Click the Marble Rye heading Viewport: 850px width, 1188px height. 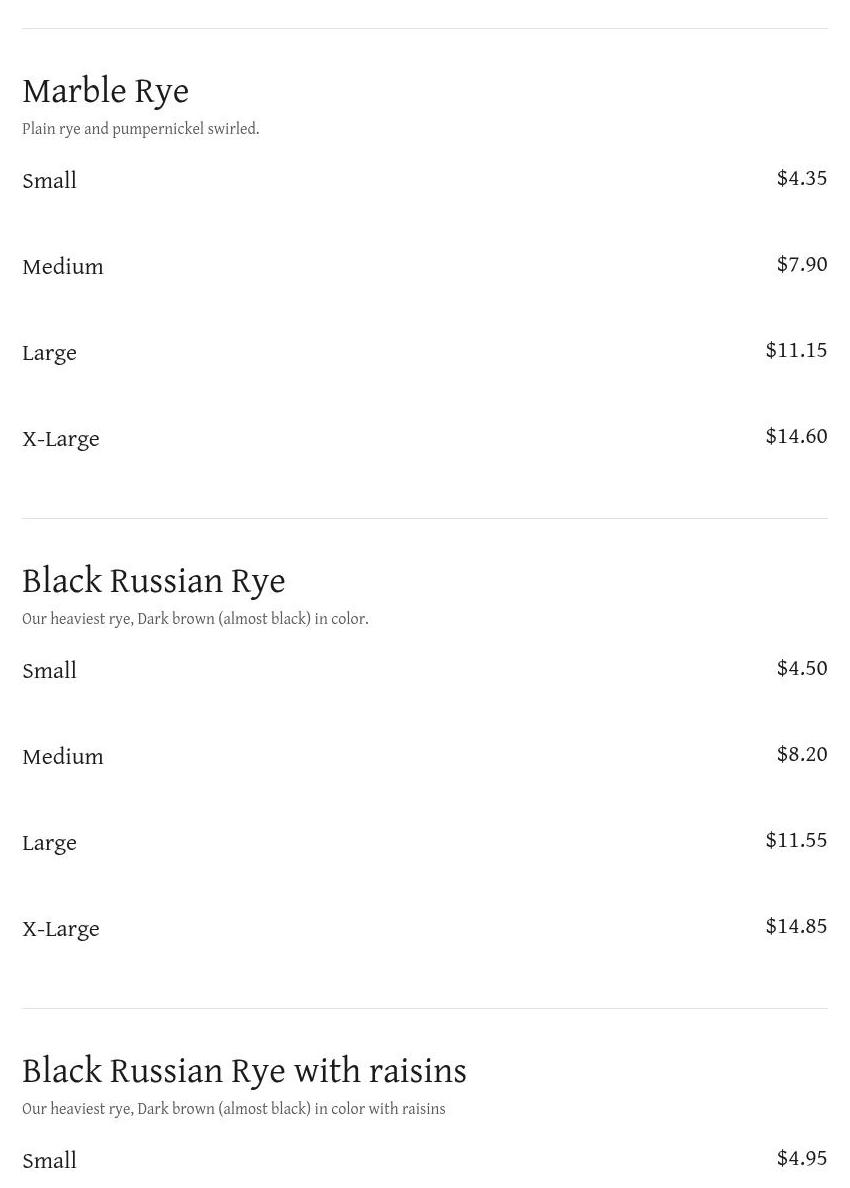pos(105,92)
